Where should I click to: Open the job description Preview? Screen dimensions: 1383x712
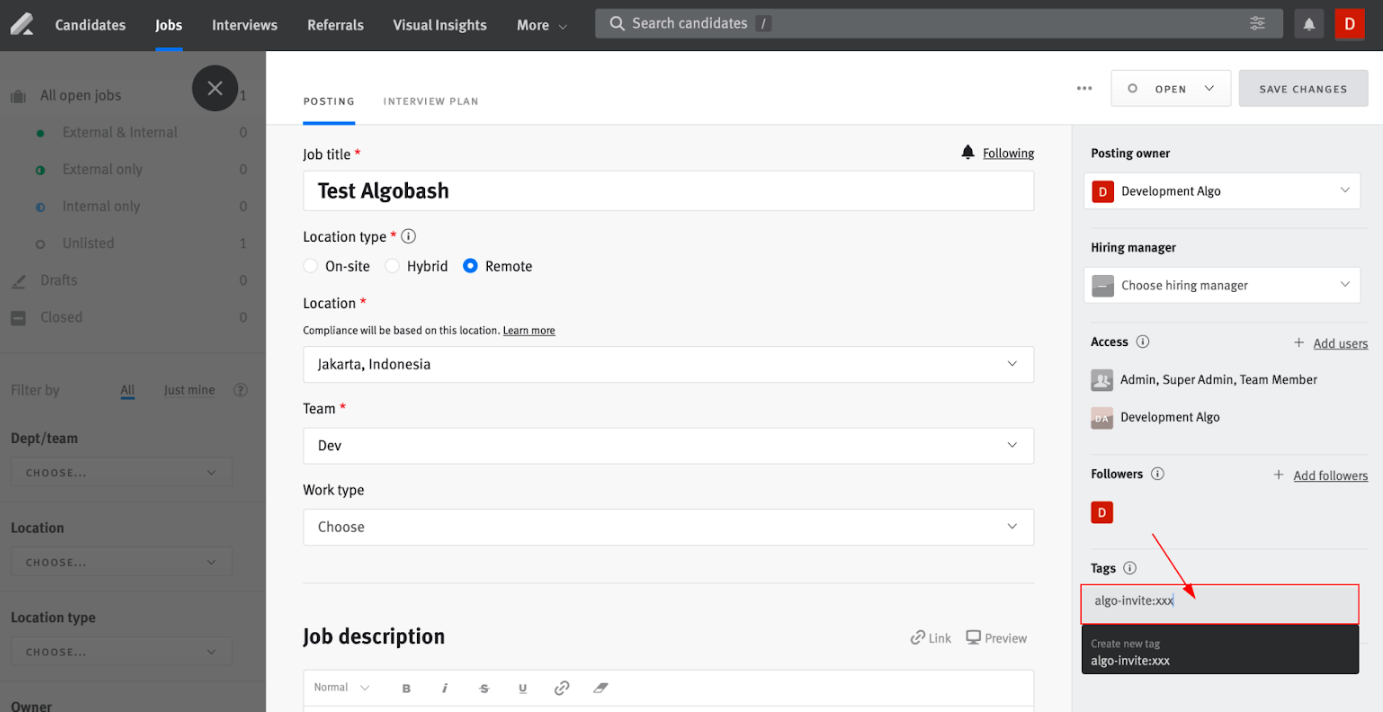996,637
